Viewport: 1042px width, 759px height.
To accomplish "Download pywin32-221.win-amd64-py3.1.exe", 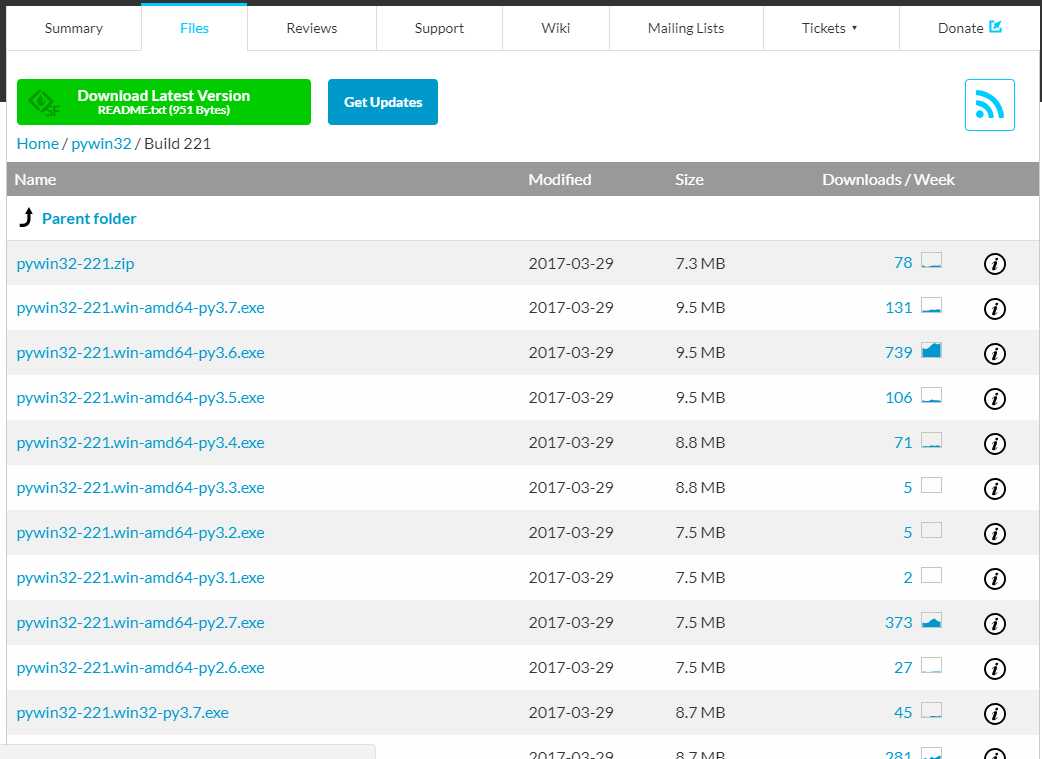I will 140,578.
